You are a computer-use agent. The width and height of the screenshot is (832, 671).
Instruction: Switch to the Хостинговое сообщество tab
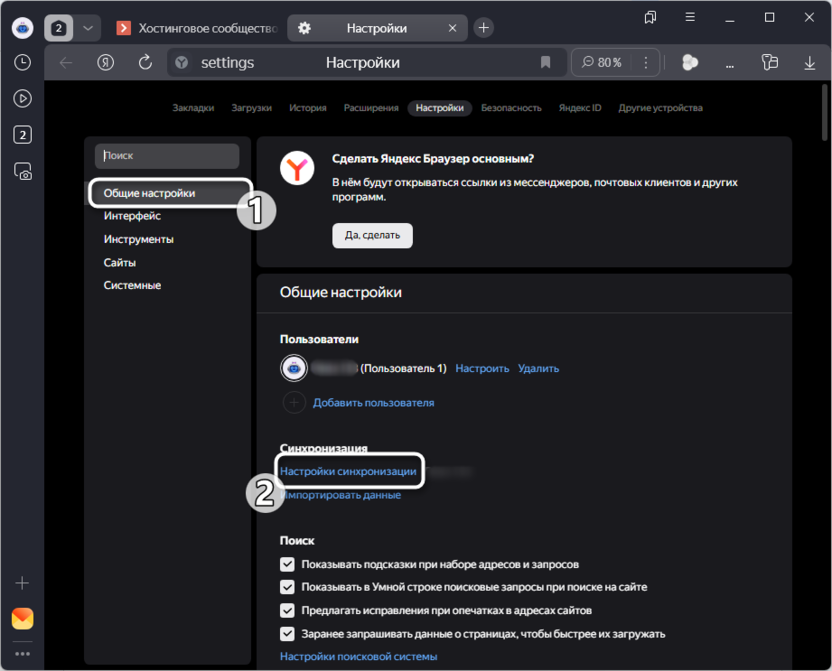tap(197, 28)
